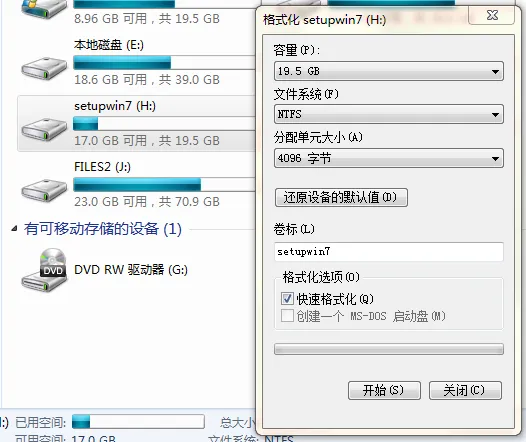Select the FILES2 (J:) drive icon
Image resolution: width=526 pixels, height=442 pixels.
tap(44, 190)
